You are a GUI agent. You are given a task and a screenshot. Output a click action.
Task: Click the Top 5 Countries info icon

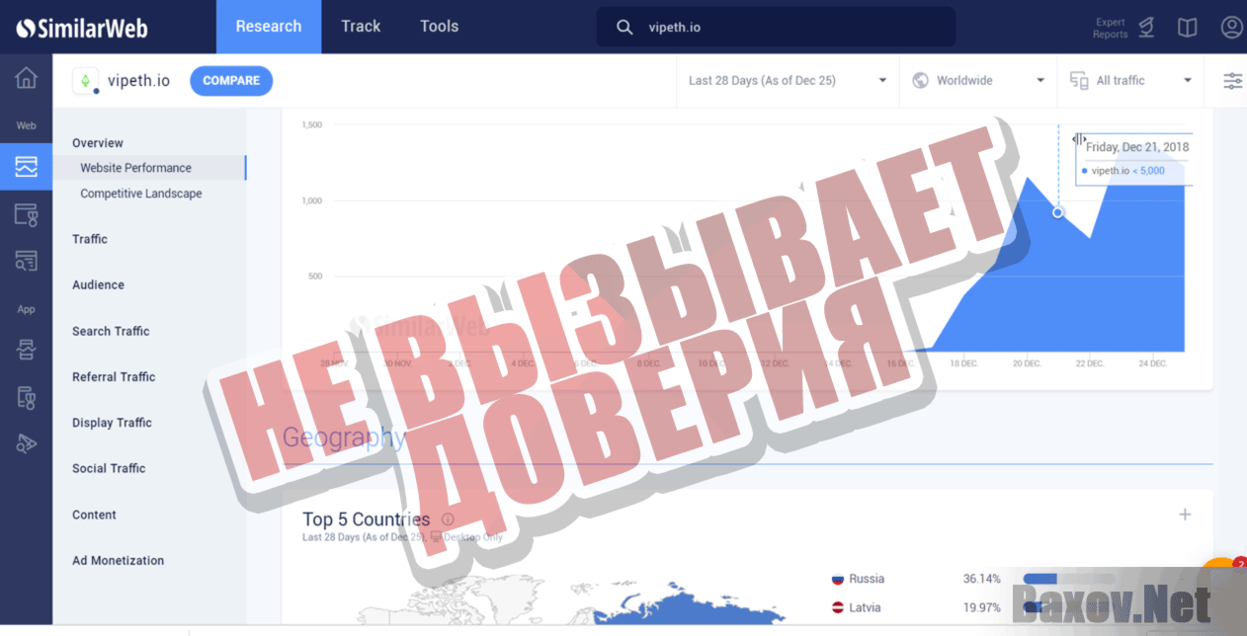(x=448, y=519)
